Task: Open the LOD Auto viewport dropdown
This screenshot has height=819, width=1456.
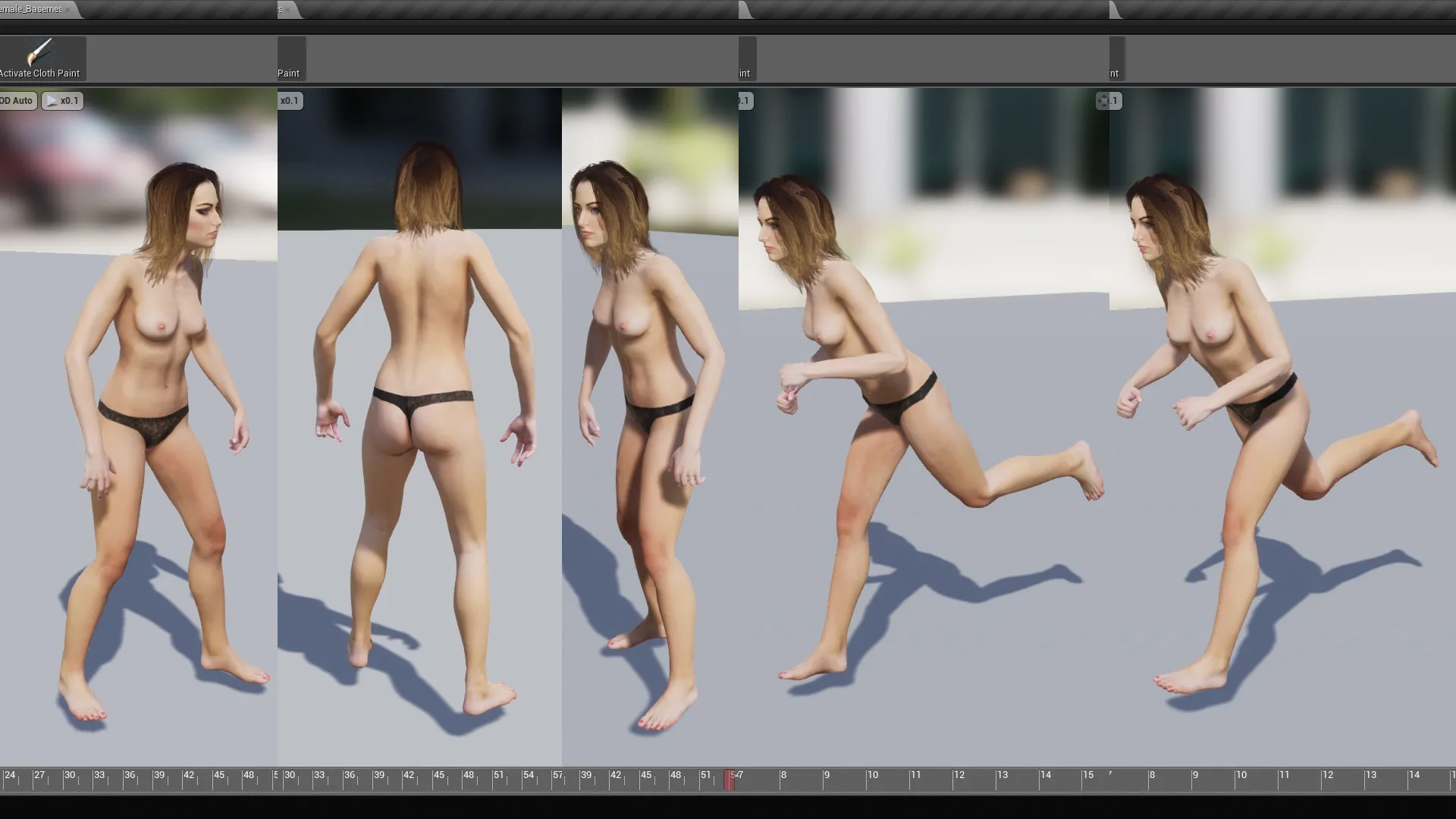Action: pyautogui.click(x=17, y=101)
